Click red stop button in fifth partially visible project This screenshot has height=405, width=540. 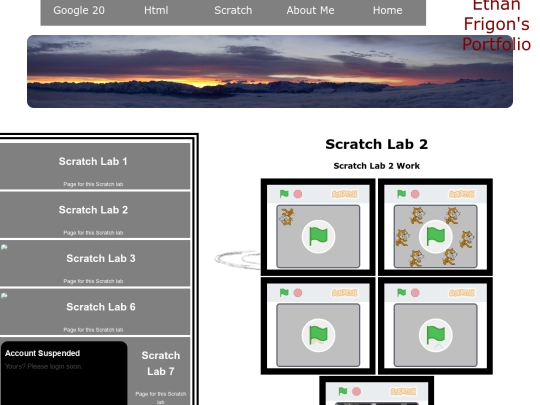[356, 392]
